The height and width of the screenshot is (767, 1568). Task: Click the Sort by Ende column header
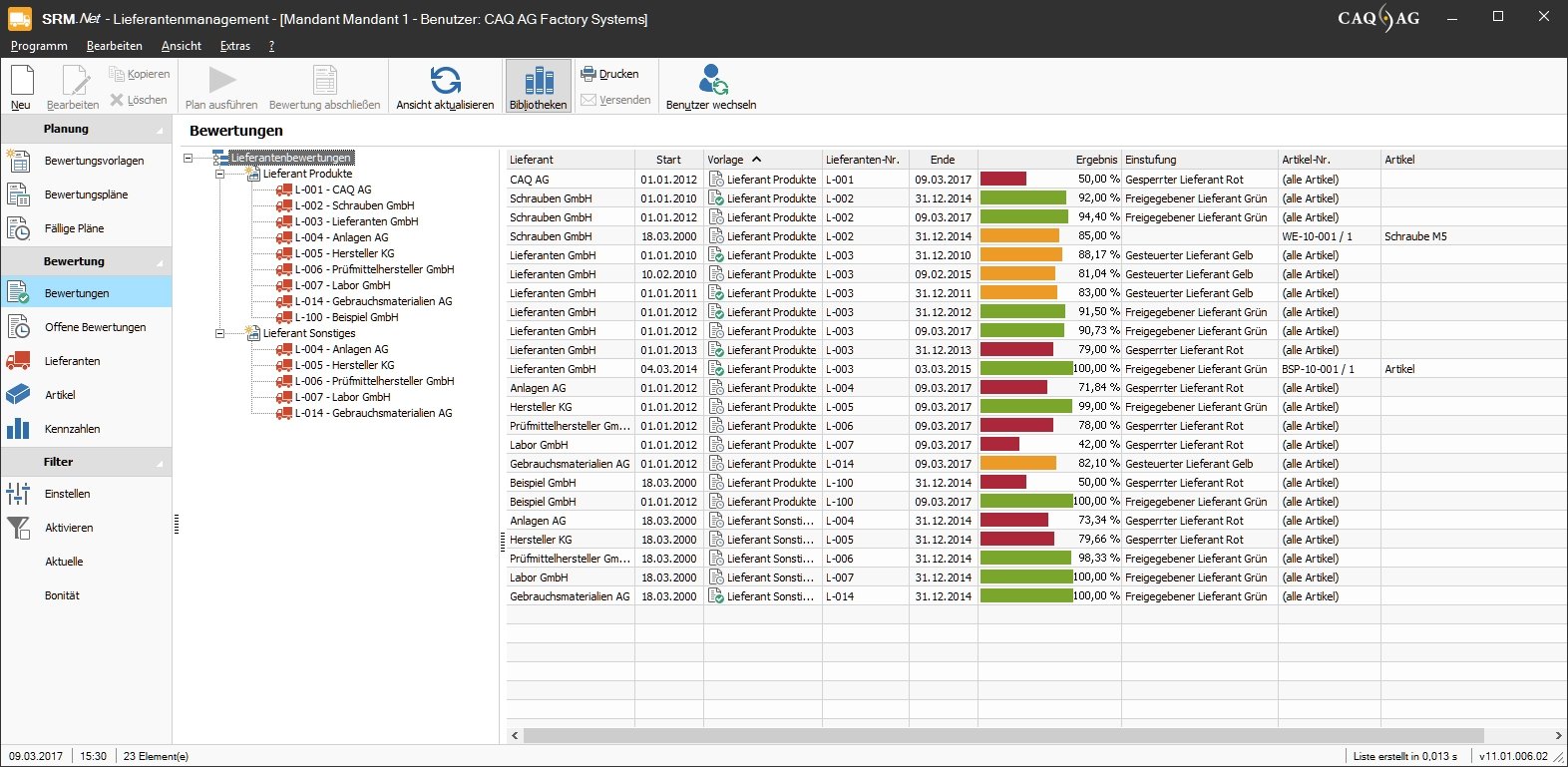(943, 160)
